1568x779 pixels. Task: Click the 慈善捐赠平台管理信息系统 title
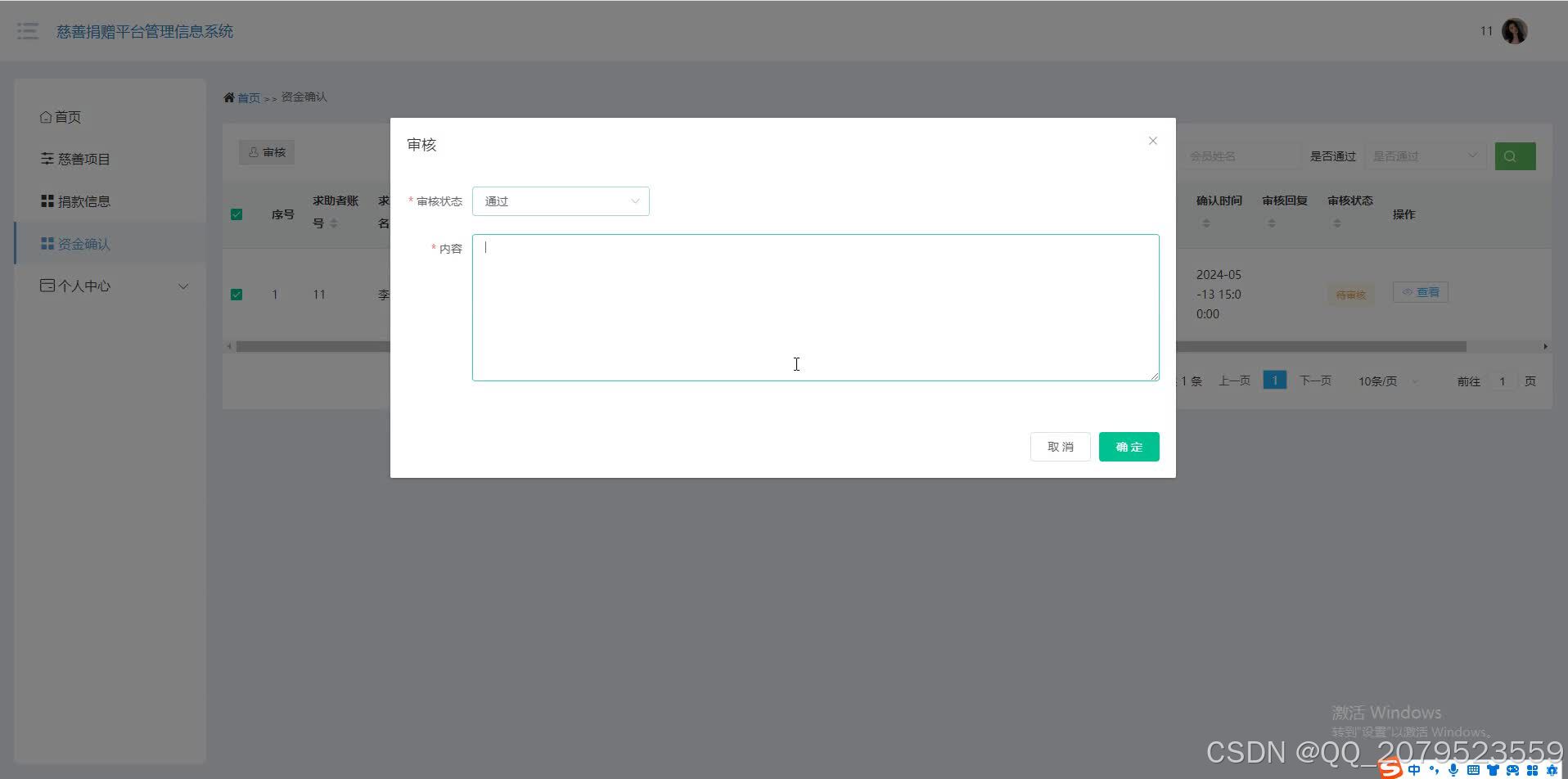click(145, 31)
